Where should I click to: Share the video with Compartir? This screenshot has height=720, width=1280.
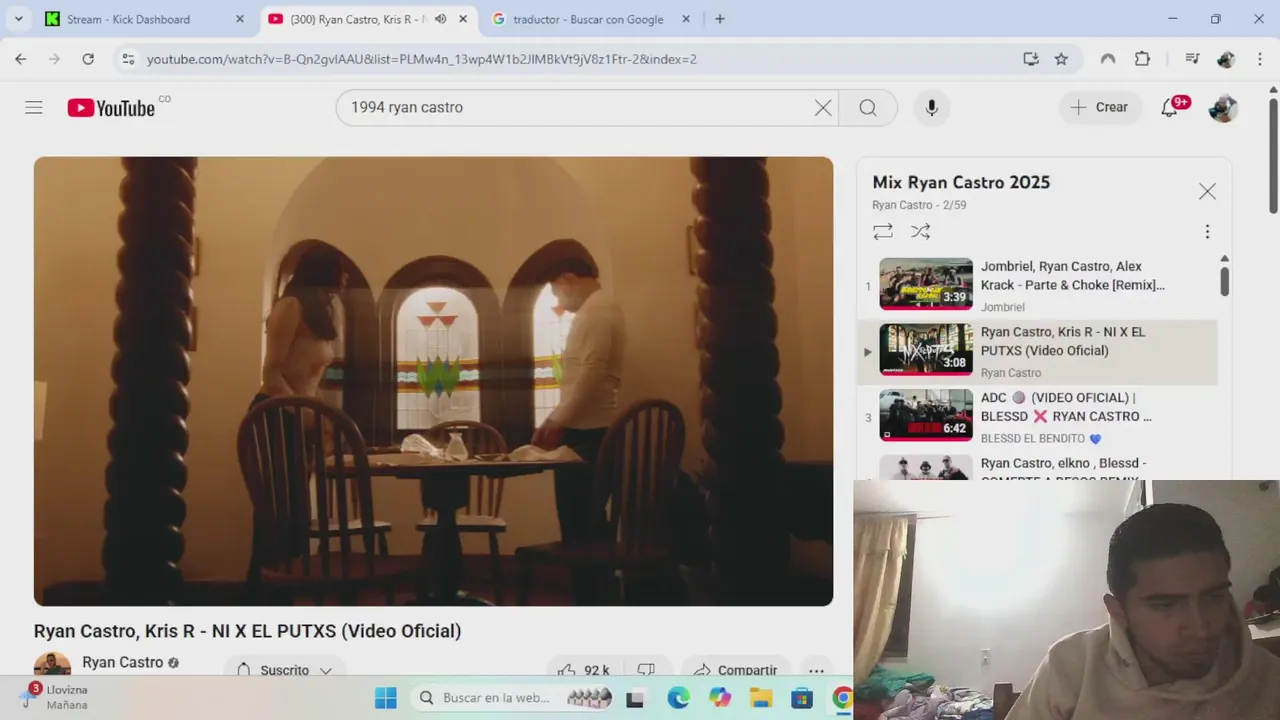[736, 670]
